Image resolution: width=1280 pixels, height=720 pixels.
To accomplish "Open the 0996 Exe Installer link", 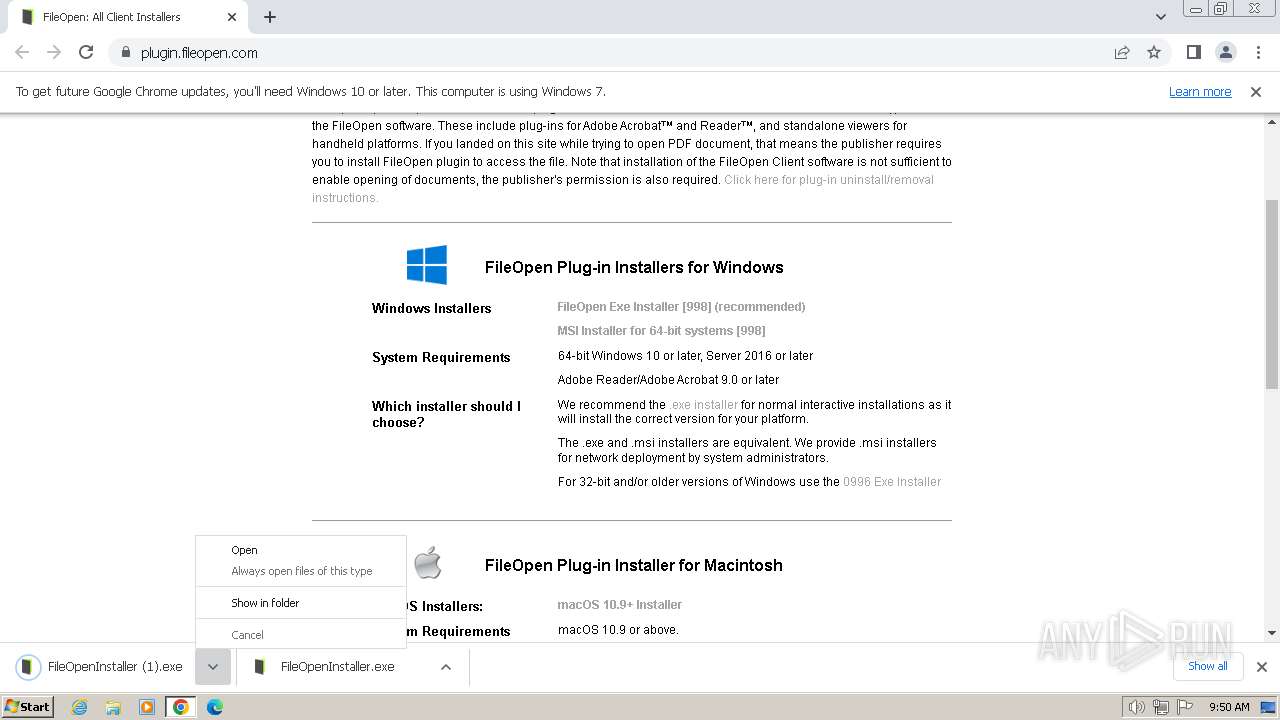I will point(892,482).
